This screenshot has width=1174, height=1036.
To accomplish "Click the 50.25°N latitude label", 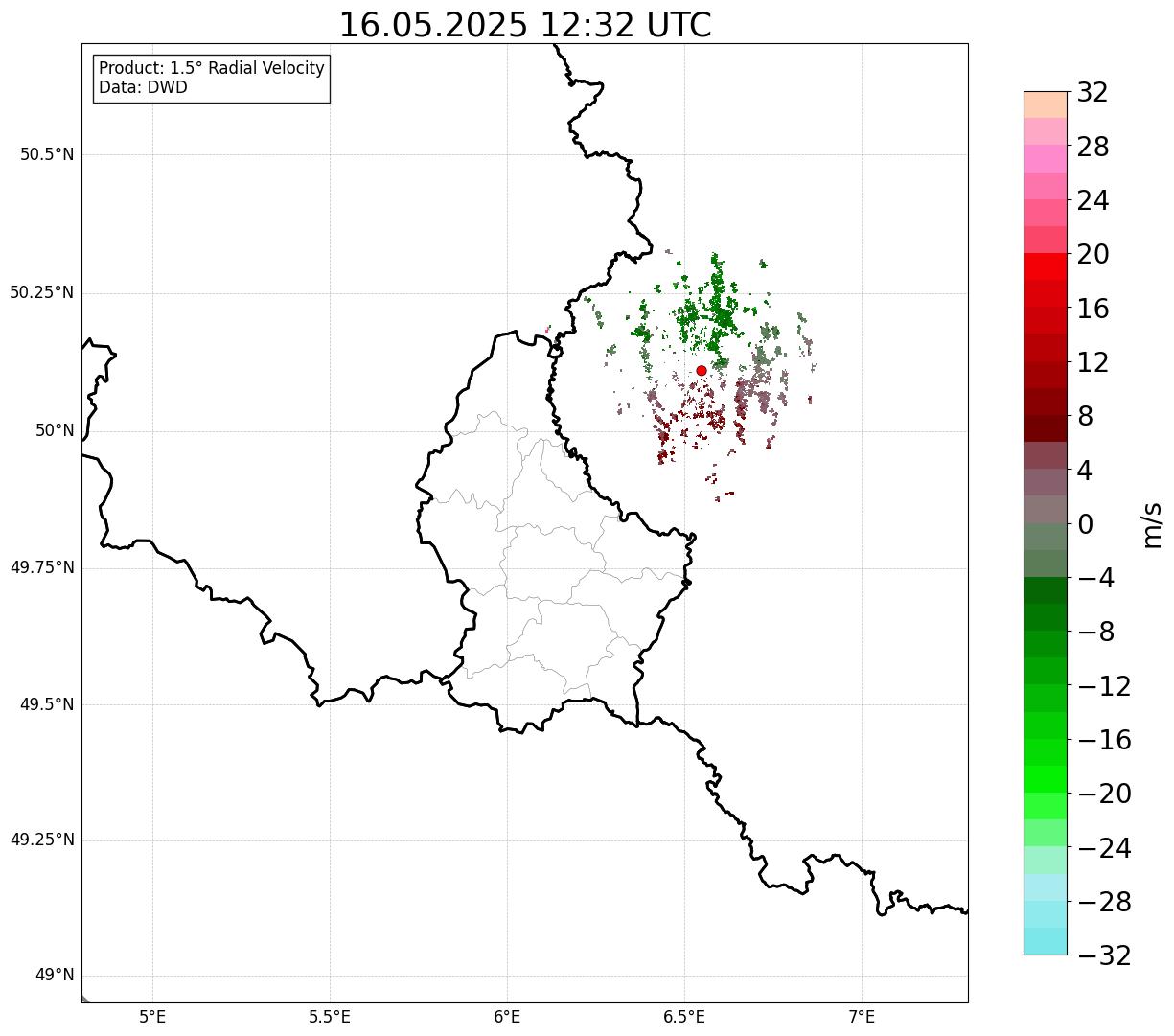I will (x=41, y=292).
